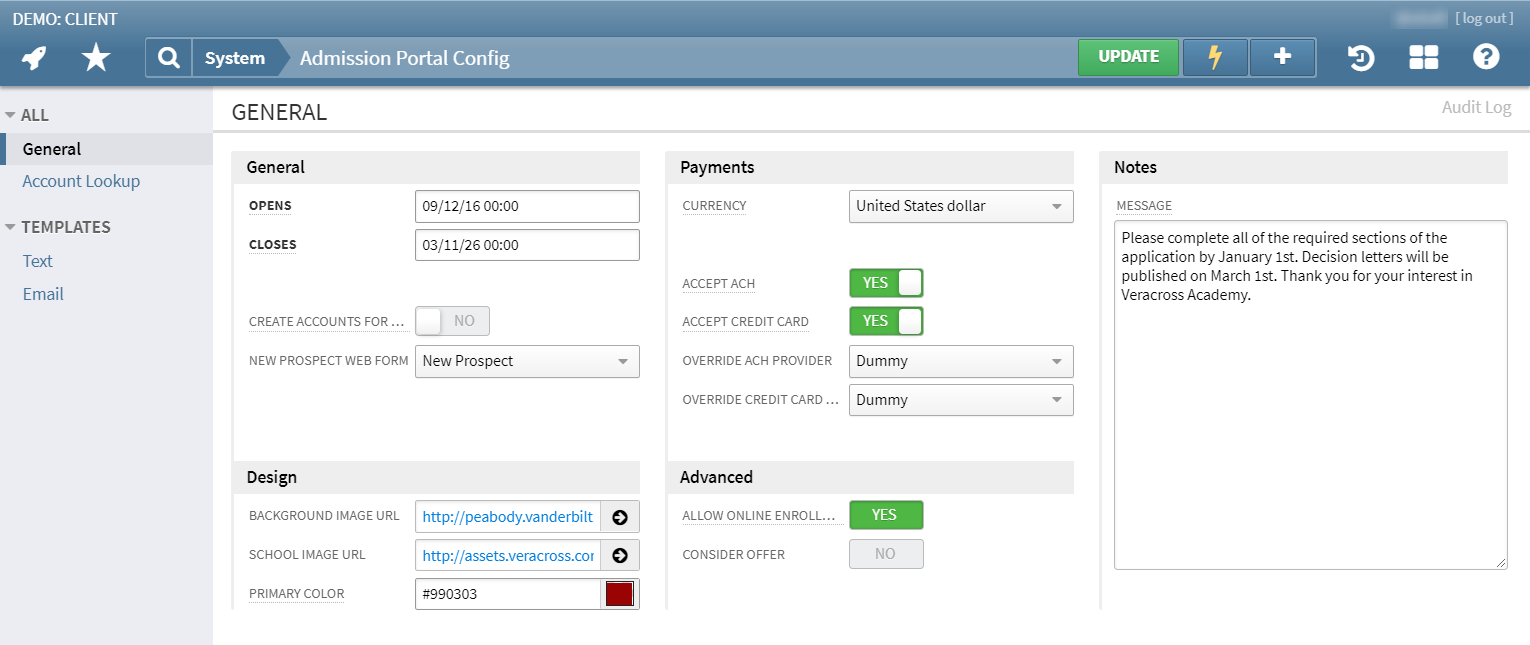The width and height of the screenshot is (1530, 645).
Task: Click the lightning bolt action button
Action: tap(1215, 57)
